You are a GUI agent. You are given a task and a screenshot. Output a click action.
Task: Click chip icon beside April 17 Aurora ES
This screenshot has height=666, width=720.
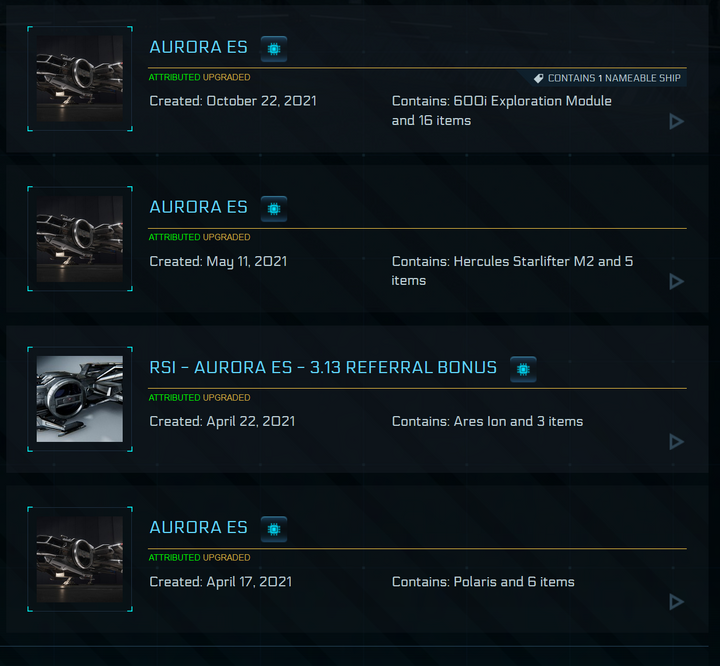coord(274,529)
